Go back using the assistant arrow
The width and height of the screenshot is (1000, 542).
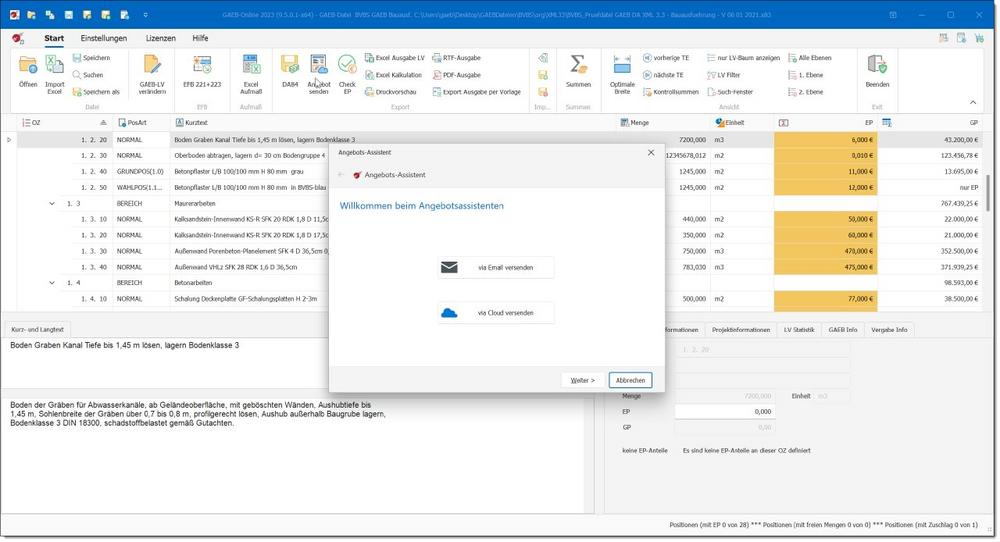tap(341, 175)
